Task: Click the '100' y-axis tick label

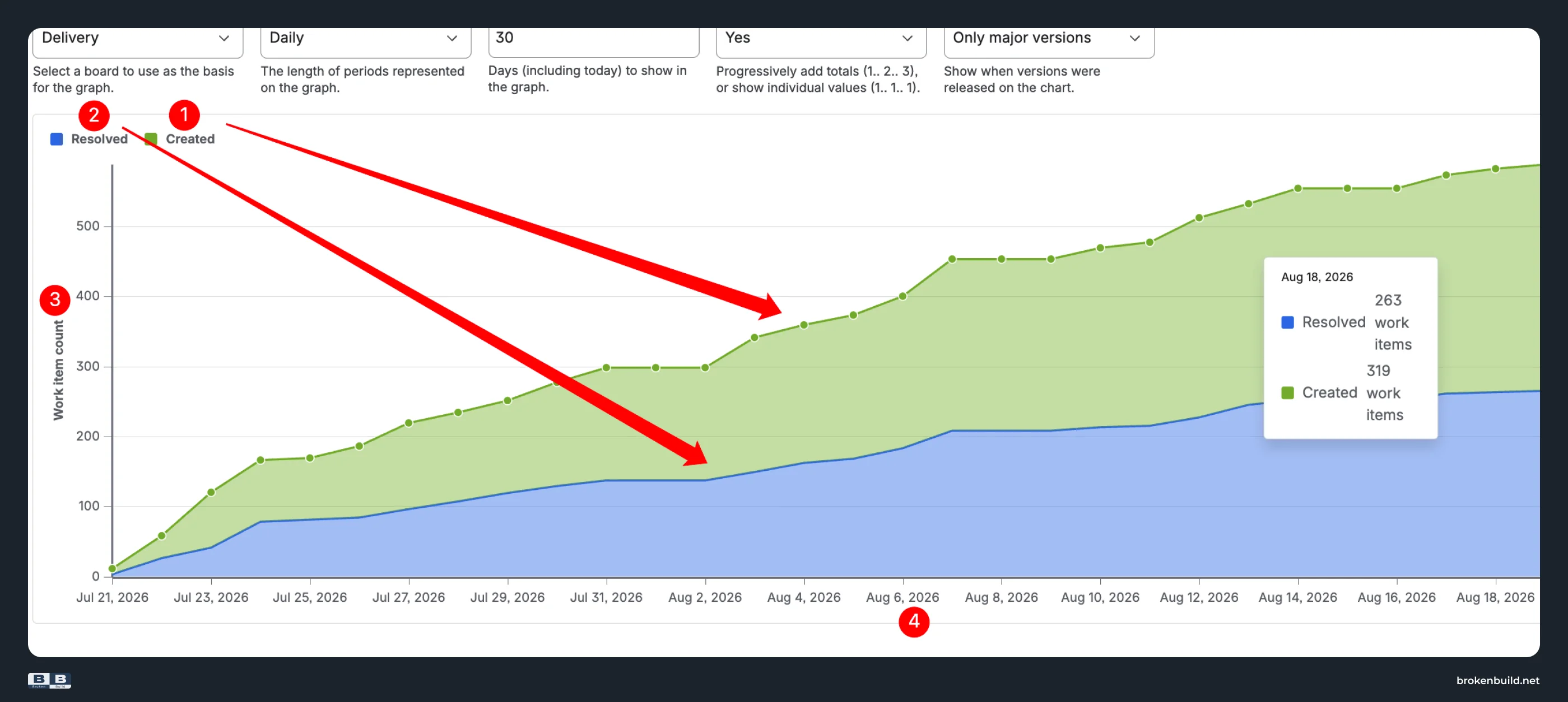Action: coord(89,506)
